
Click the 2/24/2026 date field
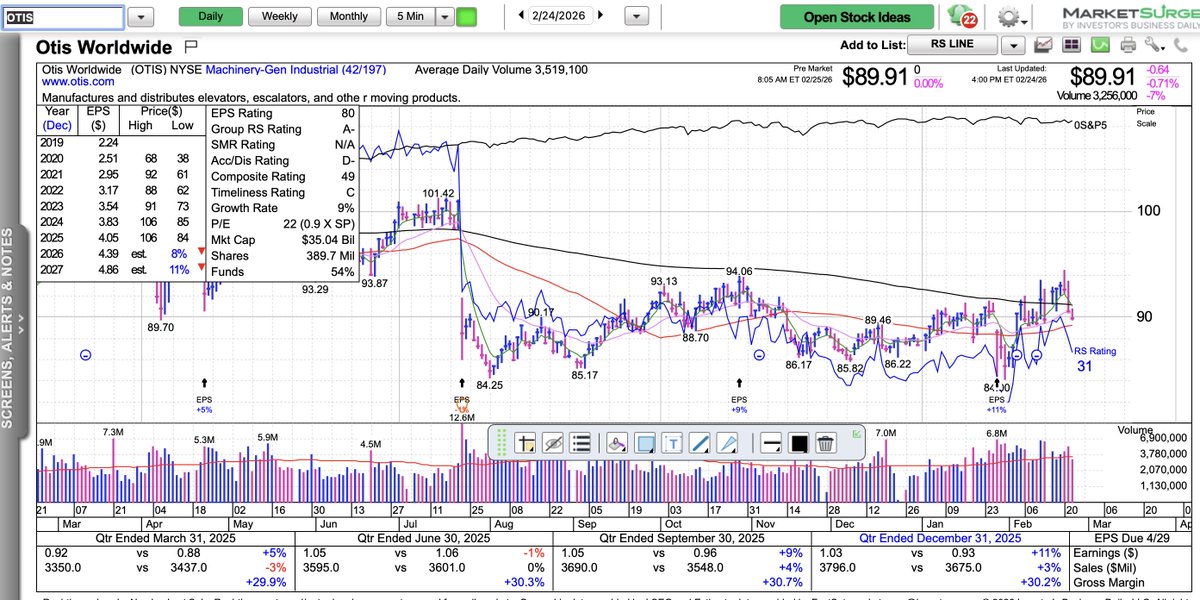click(x=560, y=17)
